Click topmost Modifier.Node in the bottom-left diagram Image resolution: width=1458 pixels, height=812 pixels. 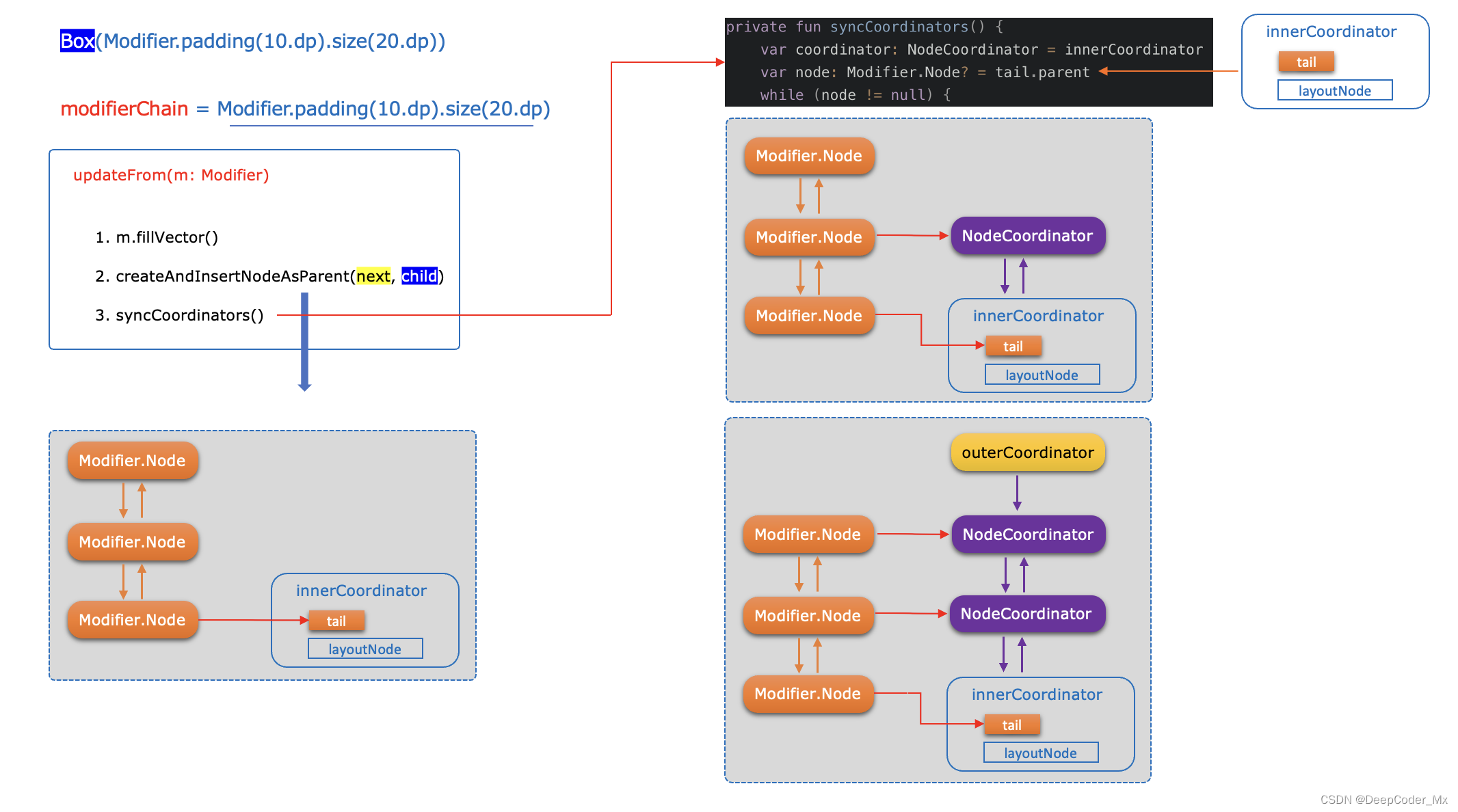point(133,461)
